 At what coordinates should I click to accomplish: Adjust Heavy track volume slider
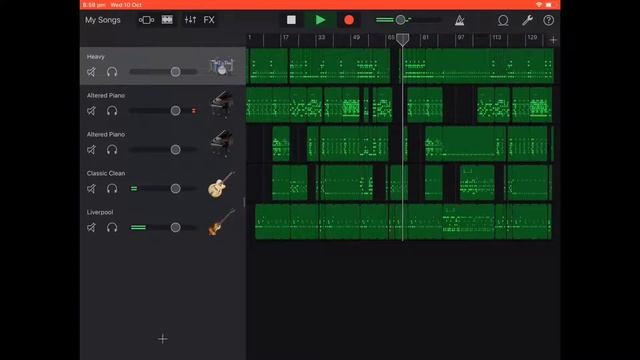(163, 72)
